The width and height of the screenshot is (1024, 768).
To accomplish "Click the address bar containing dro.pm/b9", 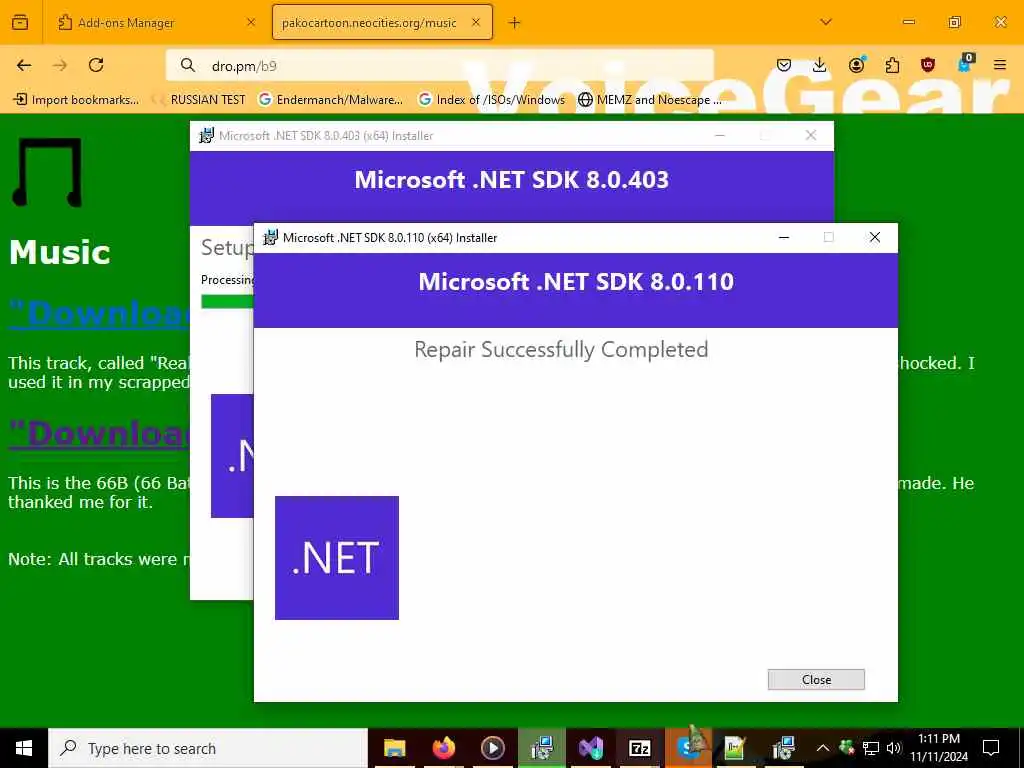I will point(440,65).
